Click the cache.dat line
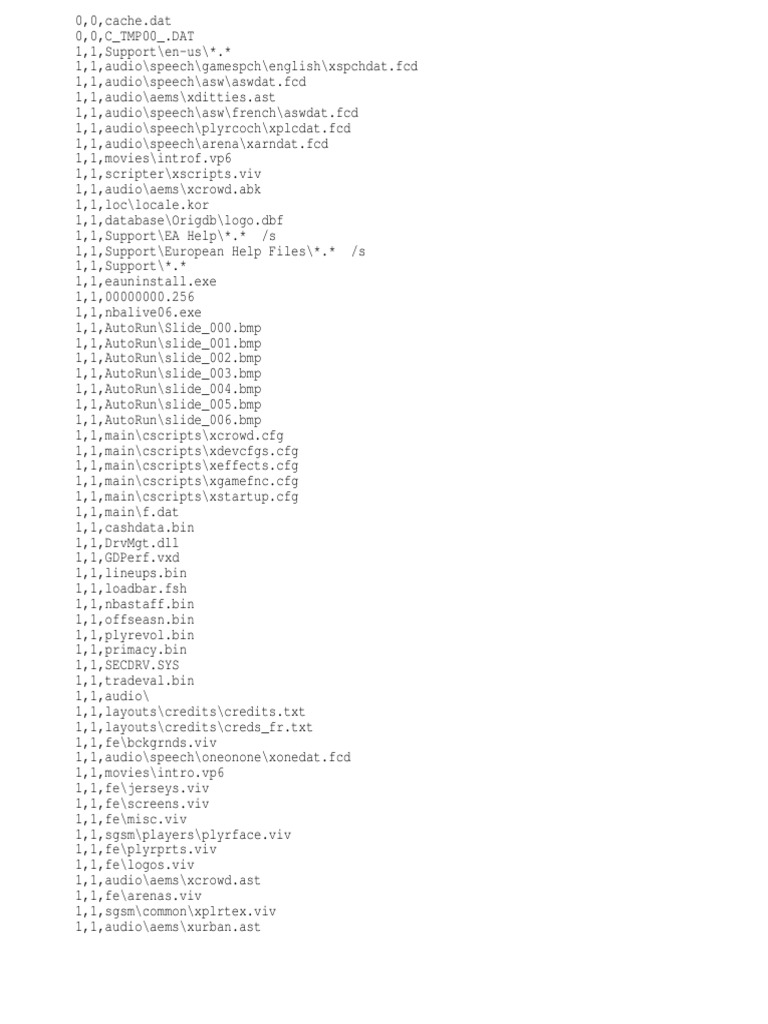Viewport: 768px width, 1024px height. [123, 21]
